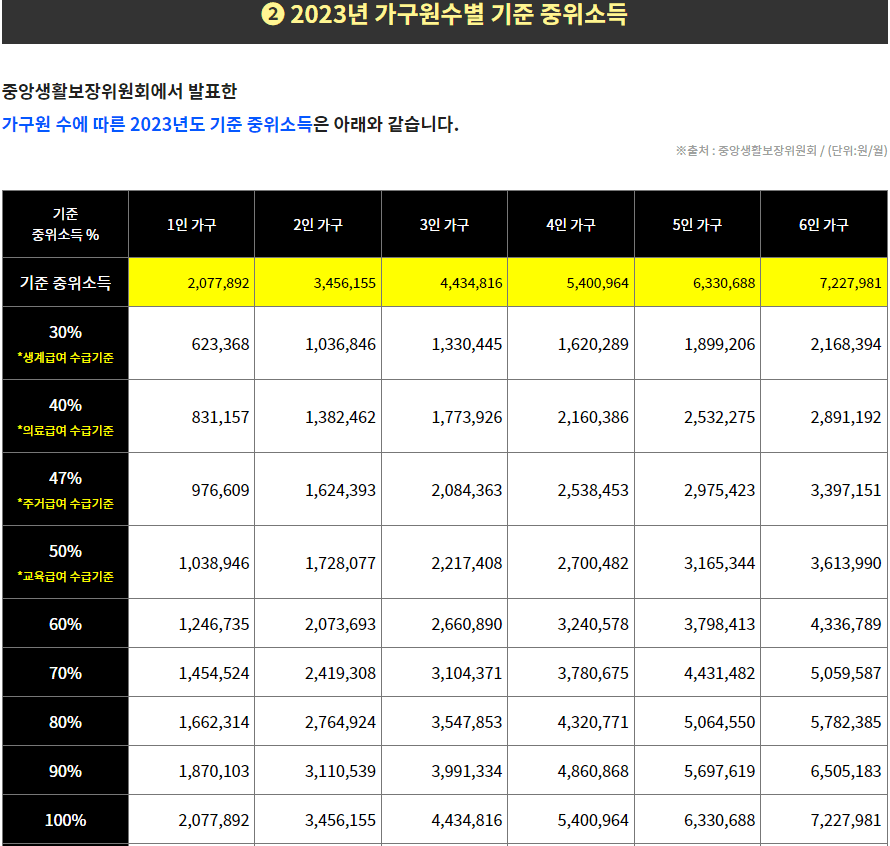This screenshot has width=890, height=846.
Task: Click the 70% row label
Action: [x=65, y=673]
